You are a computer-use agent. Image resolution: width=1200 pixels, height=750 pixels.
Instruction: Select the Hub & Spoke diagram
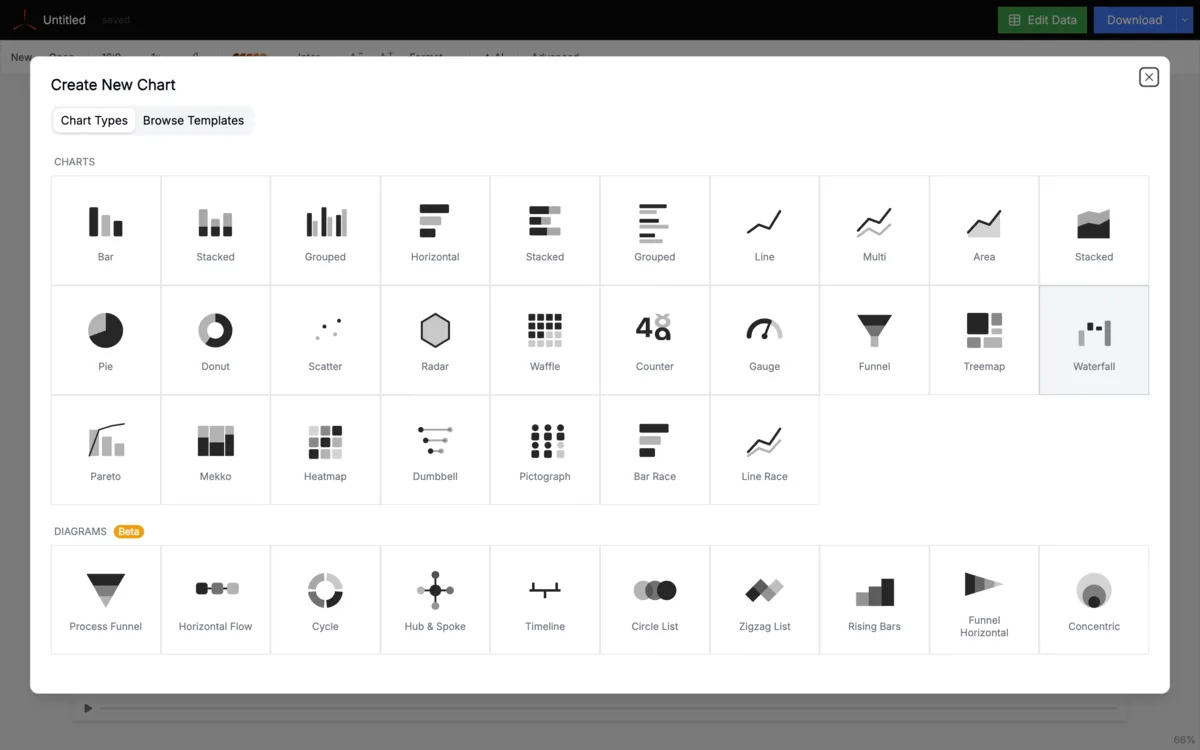click(435, 600)
